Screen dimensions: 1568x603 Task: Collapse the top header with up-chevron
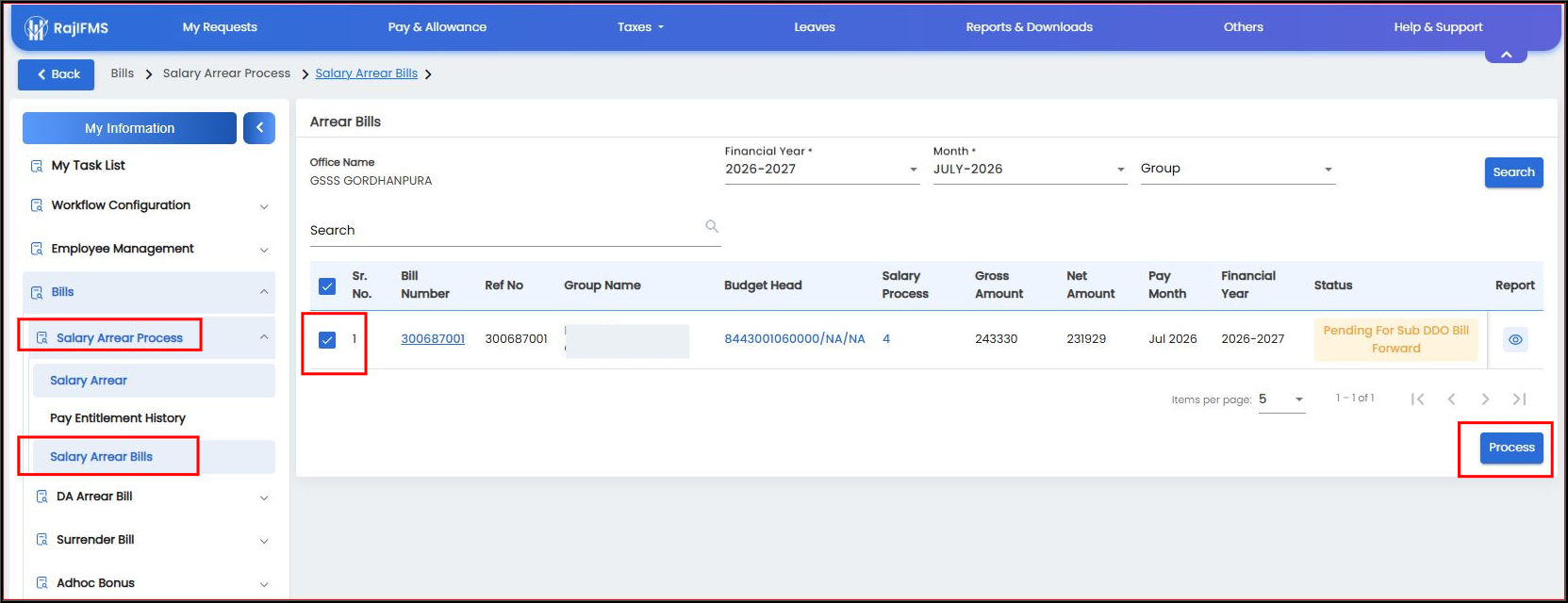(x=1506, y=55)
